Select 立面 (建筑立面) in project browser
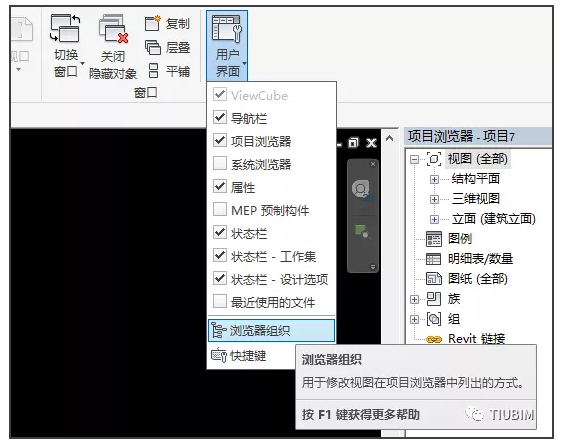This screenshot has width=563, height=445. point(494,219)
